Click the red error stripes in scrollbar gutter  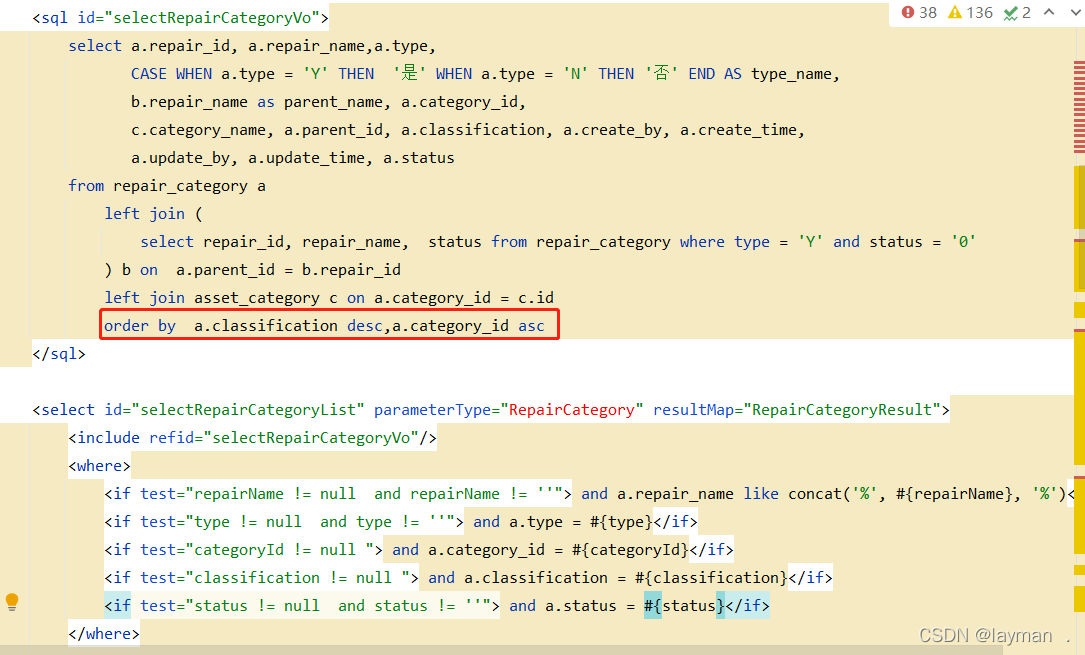(1079, 107)
